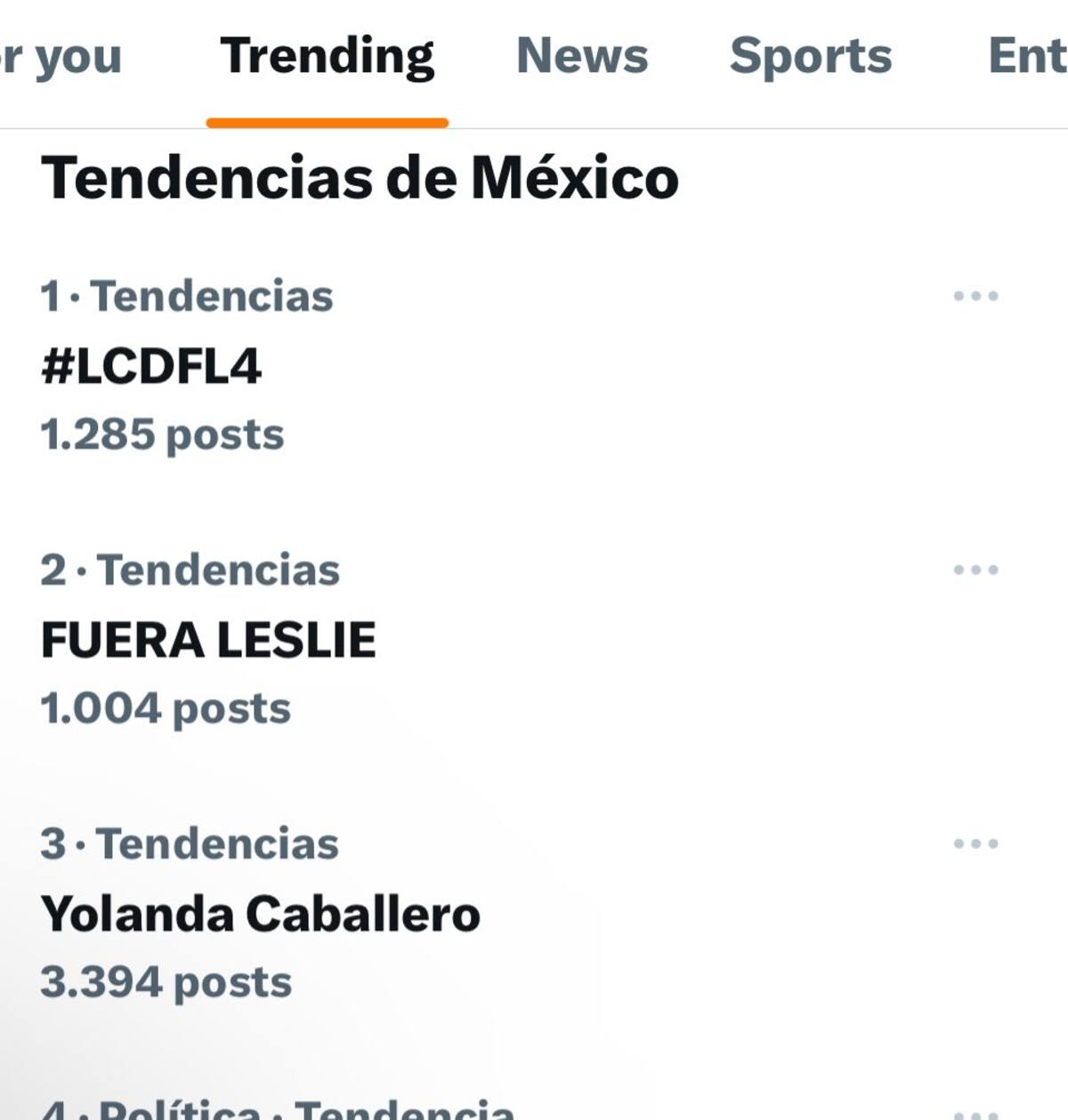Switch to the News tab

pos(582,56)
